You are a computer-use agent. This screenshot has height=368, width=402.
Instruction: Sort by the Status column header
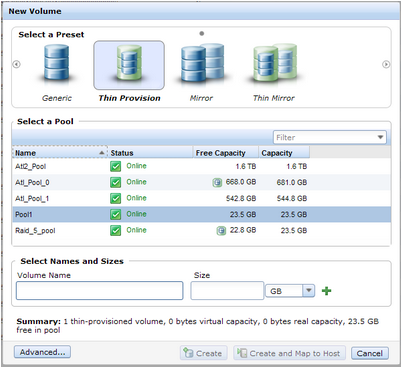[150, 153]
